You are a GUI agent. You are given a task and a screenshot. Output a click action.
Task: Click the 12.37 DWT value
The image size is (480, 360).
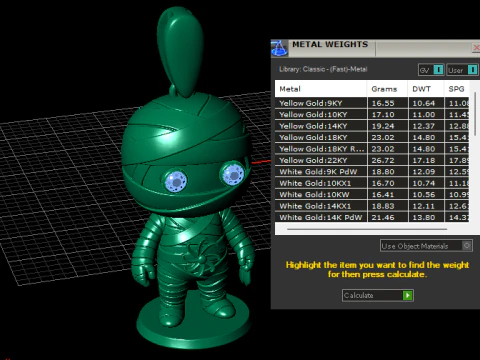424,126
